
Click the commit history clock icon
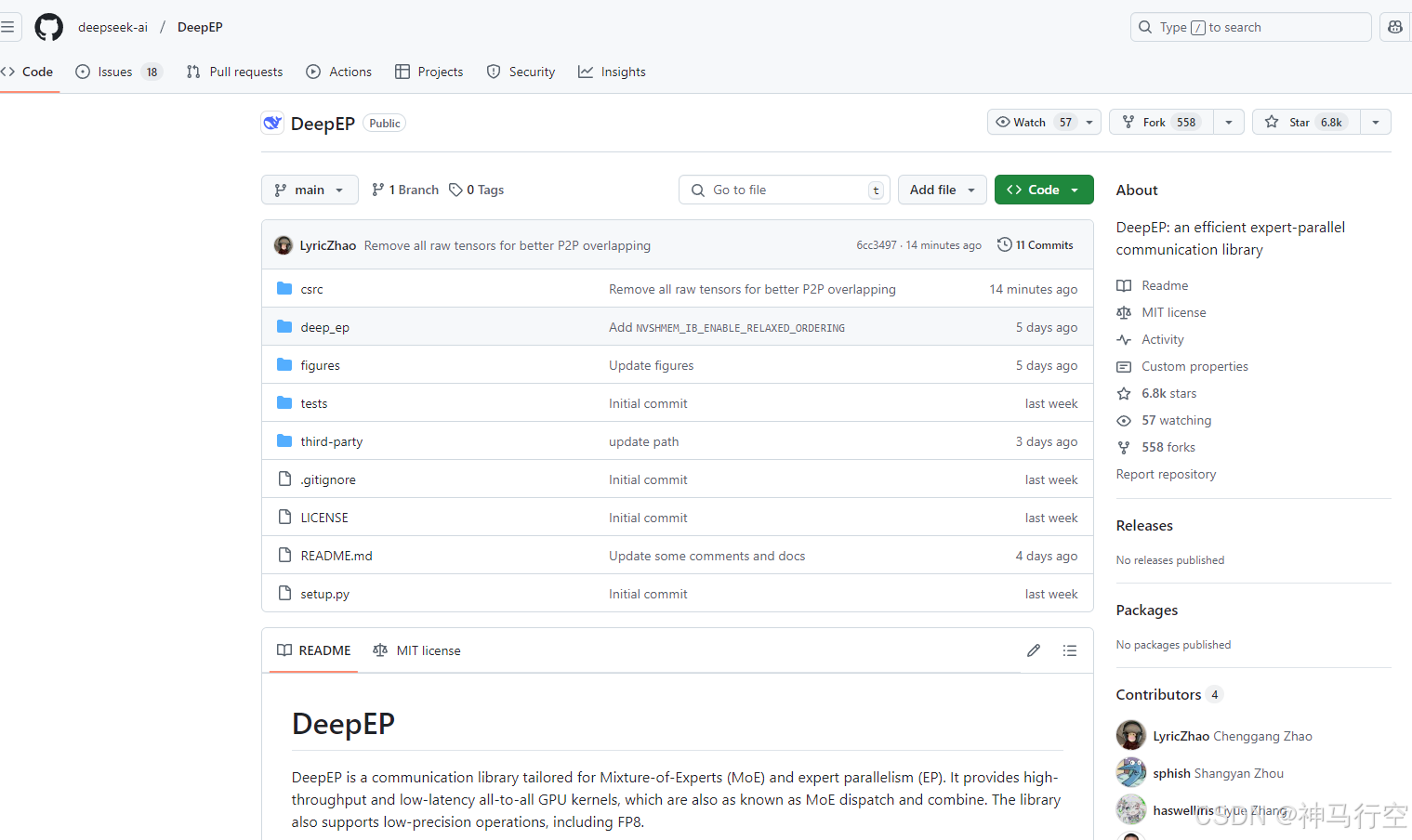(x=1005, y=244)
